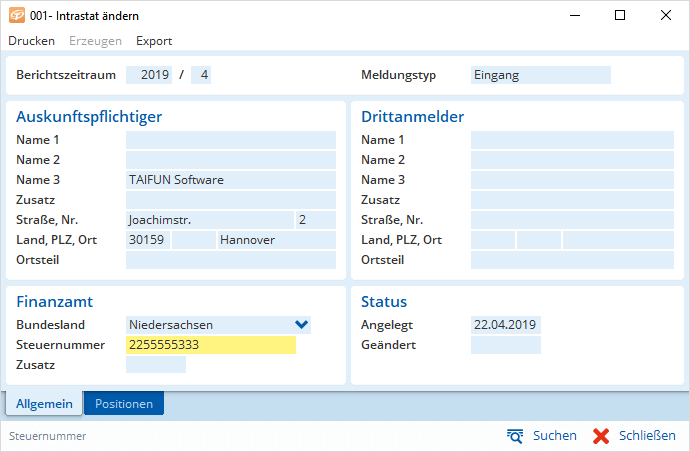This screenshot has height=452, width=690.
Task: Click the postal code field 30159
Action: tap(147, 240)
